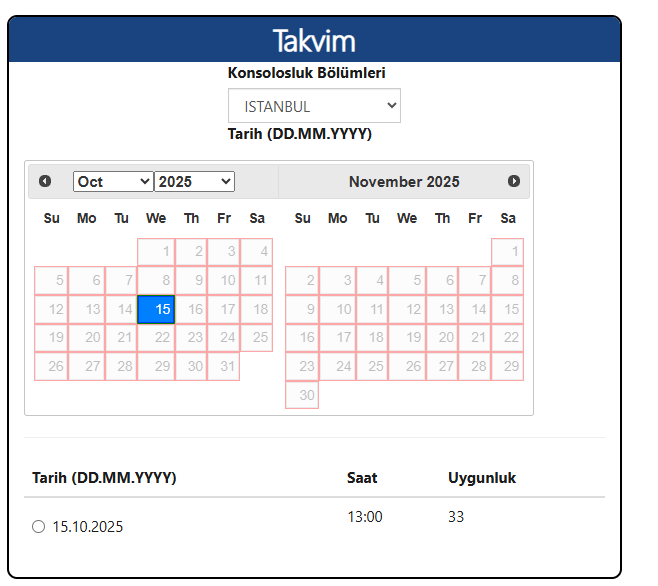Click October 22 in the calendar
Viewport: 658px width, 586px height.
[156, 338]
